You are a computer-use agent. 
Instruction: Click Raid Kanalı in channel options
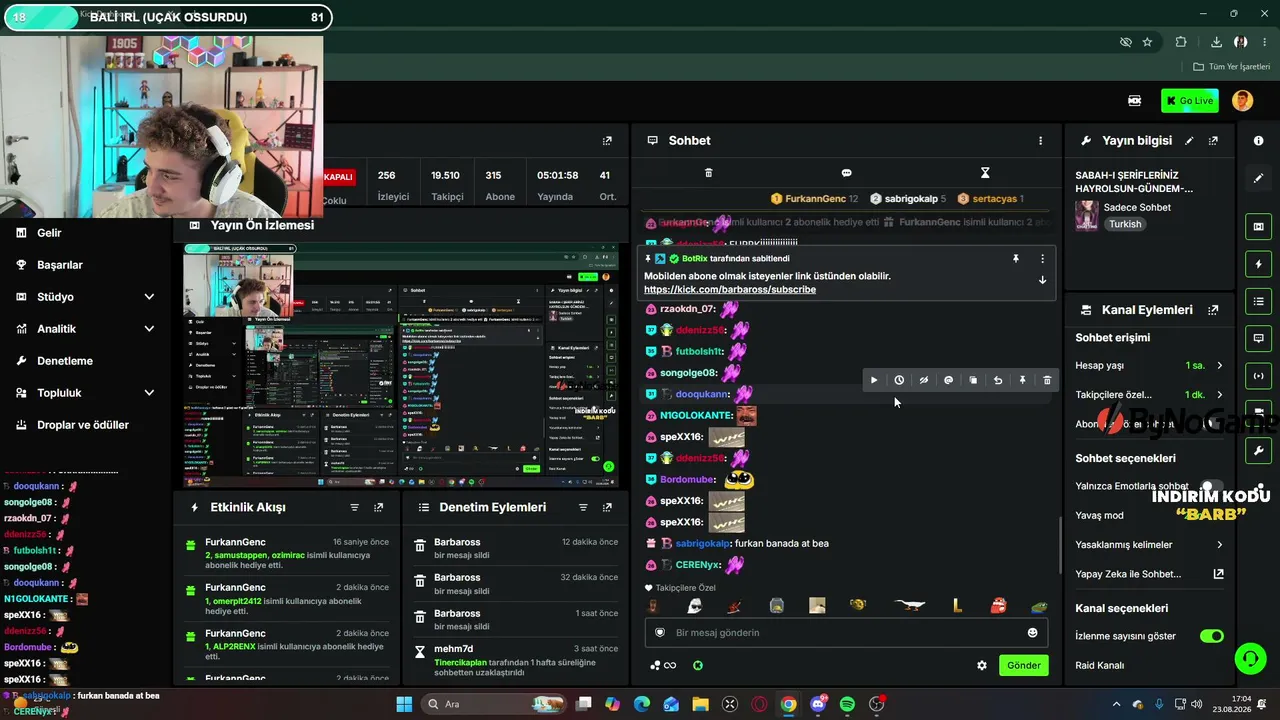click(1099, 665)
